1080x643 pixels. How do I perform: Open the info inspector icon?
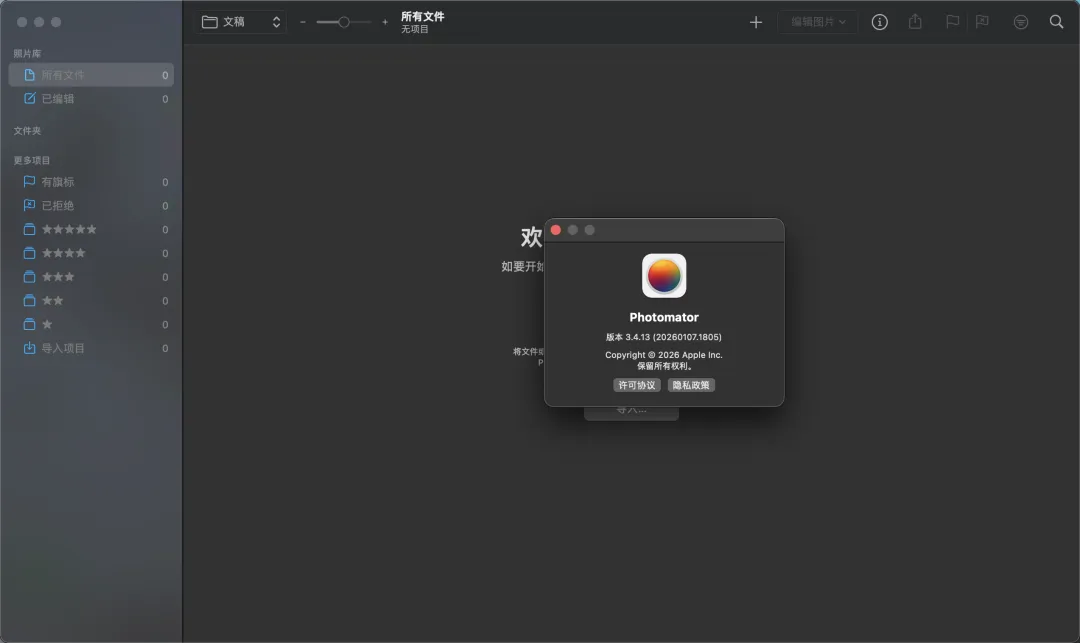(880, 22)
